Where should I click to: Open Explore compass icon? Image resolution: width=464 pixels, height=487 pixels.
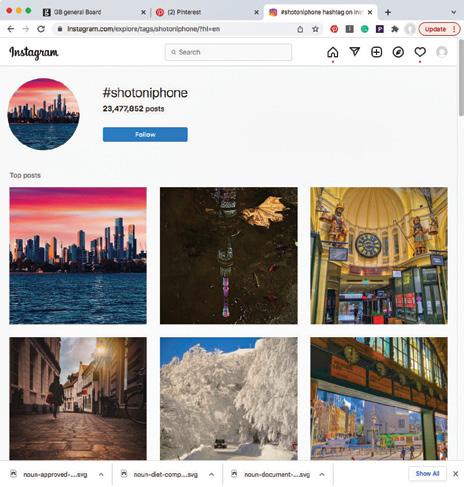398,52
